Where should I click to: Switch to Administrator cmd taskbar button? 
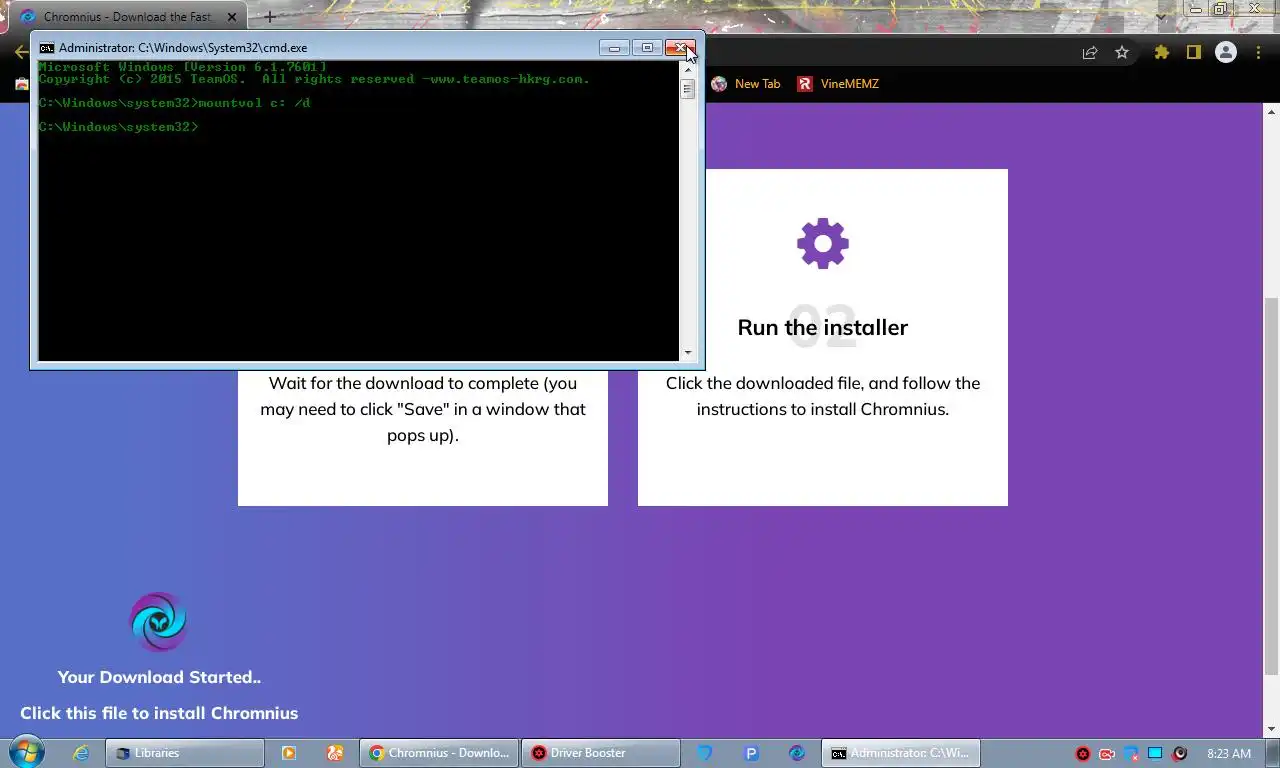(901, 753)
